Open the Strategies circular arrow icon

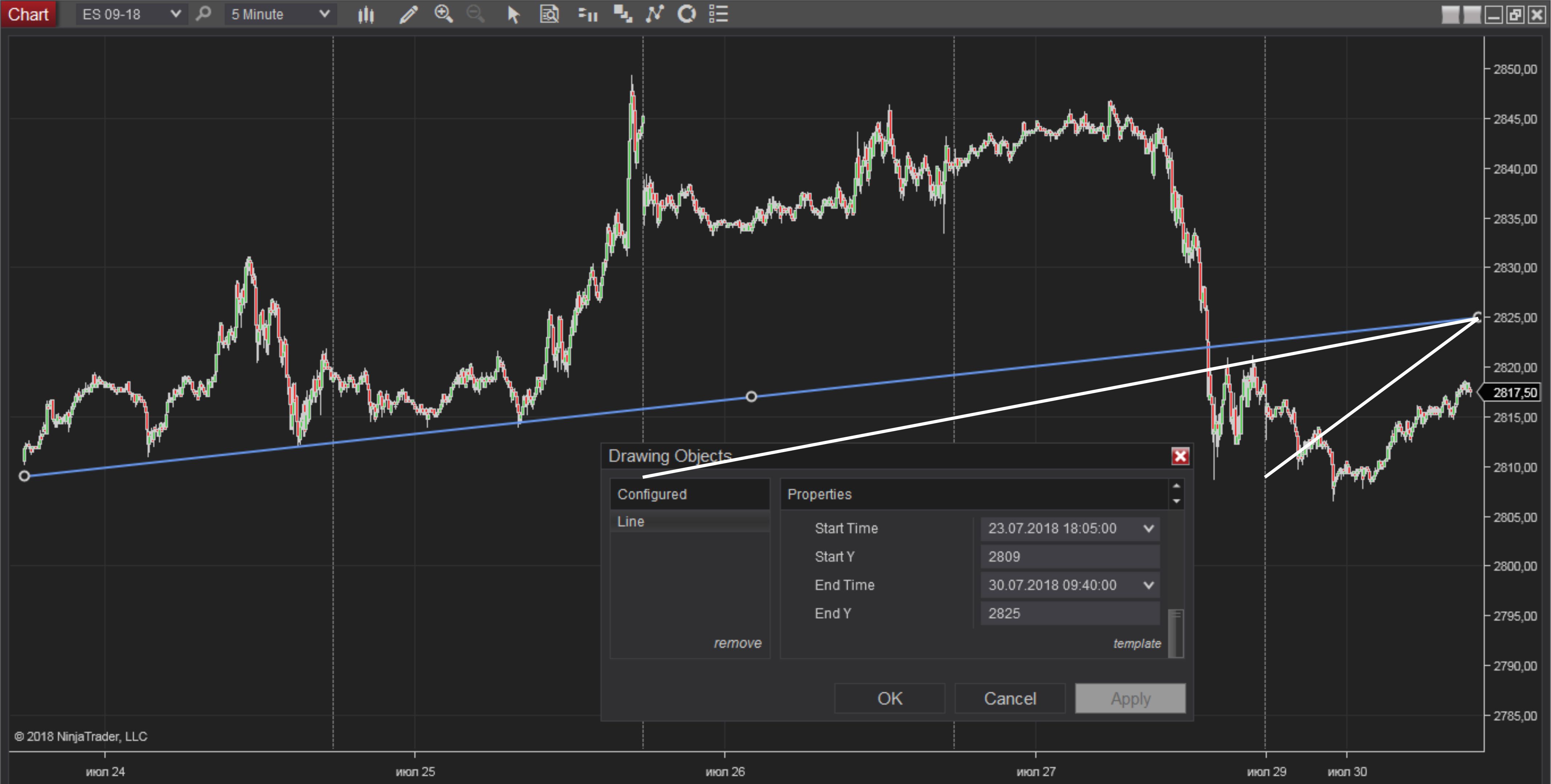pyautogui.click(x=686, y=14)
